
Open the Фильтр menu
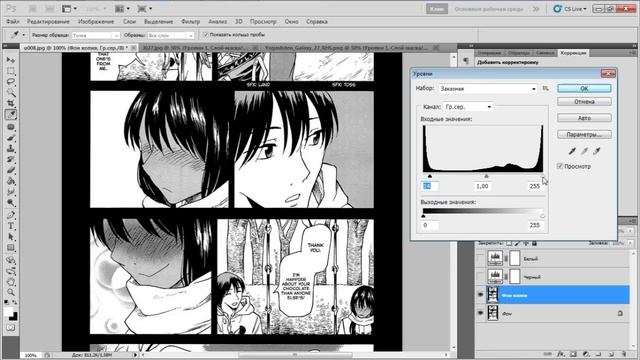tap(191, 22)
